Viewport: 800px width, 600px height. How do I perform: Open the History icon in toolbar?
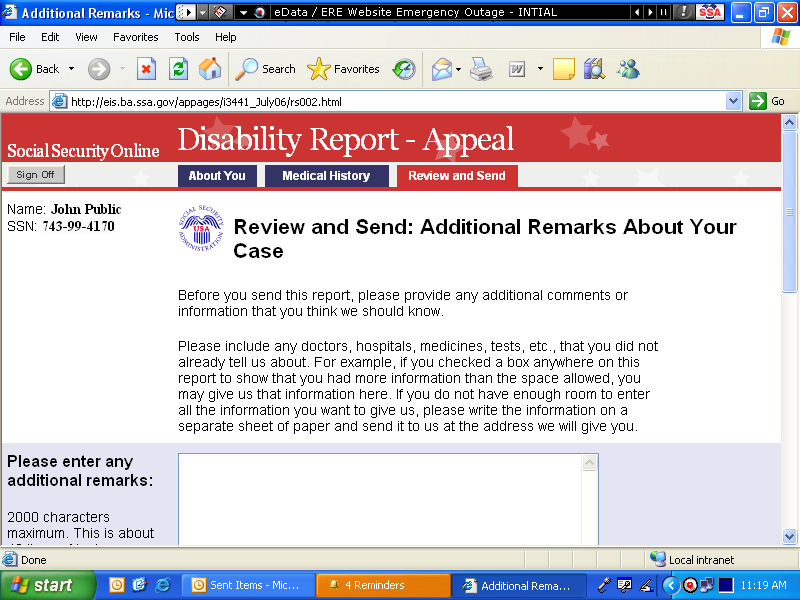pyautogui.click(x=404, y=69)
